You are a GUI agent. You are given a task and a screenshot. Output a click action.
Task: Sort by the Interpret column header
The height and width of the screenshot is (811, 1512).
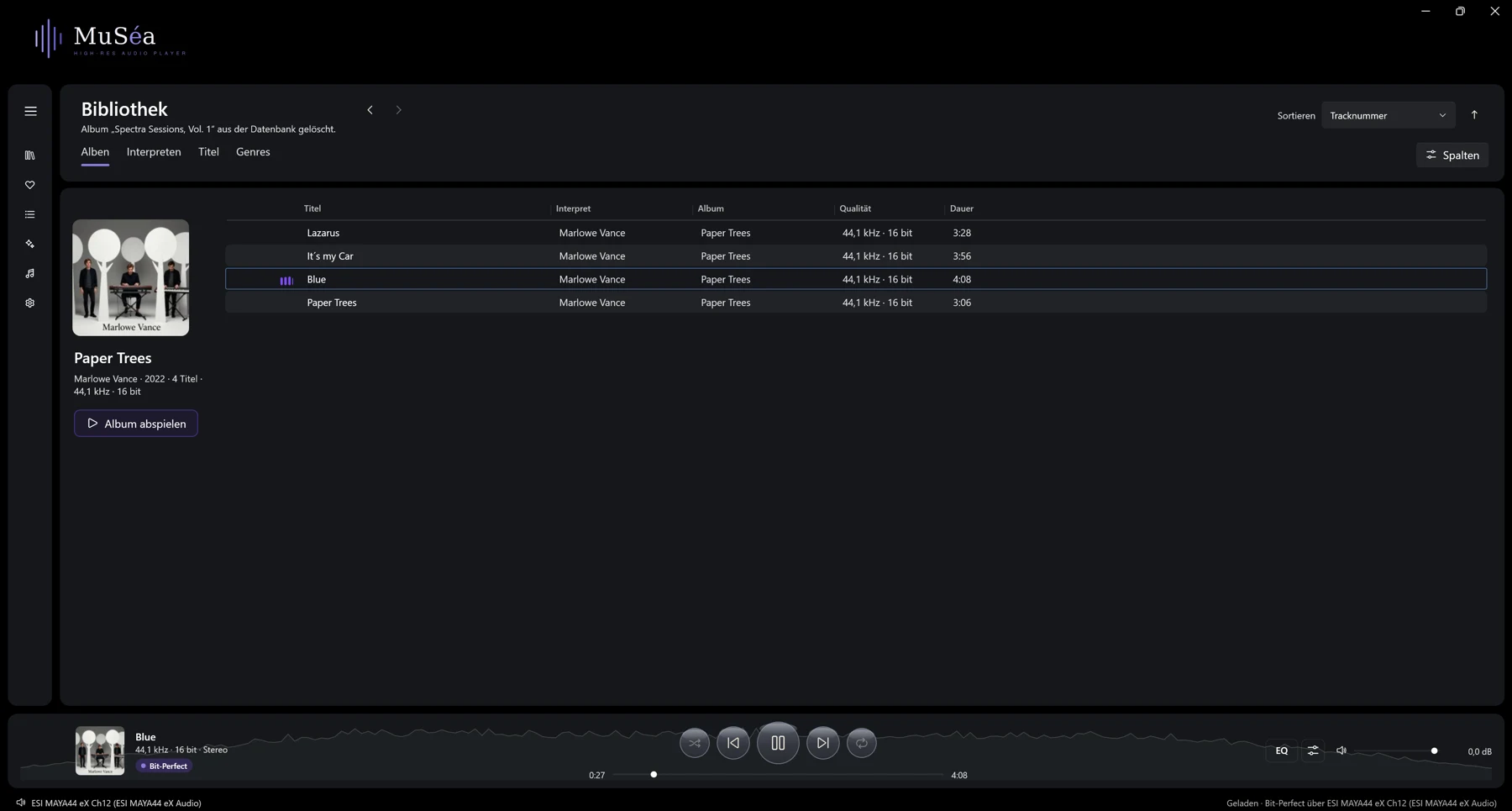pos(573,208)
